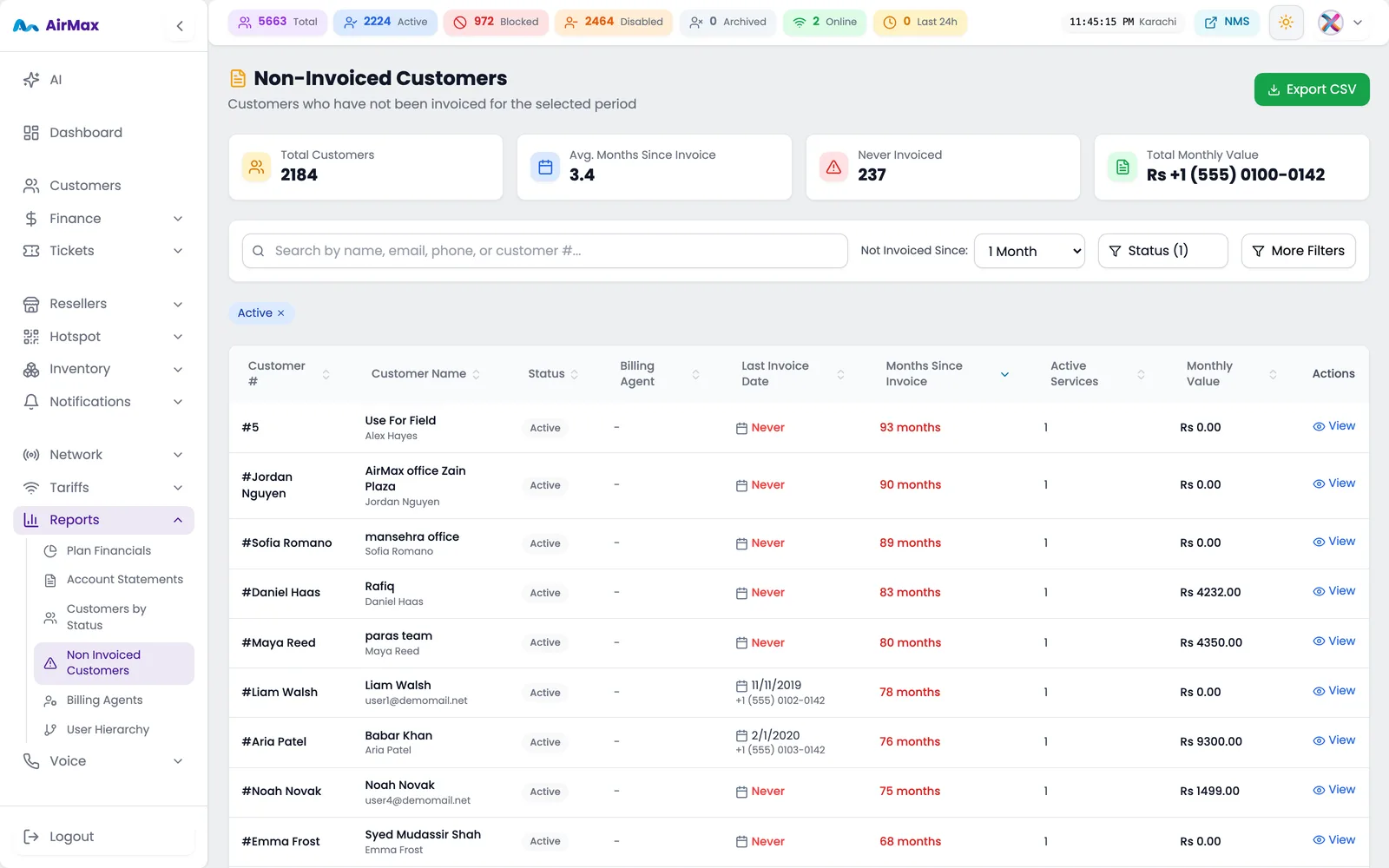The image size is (1389, 868).
Task: Click the user avatar in the top bar
Action: (1331, 23)
